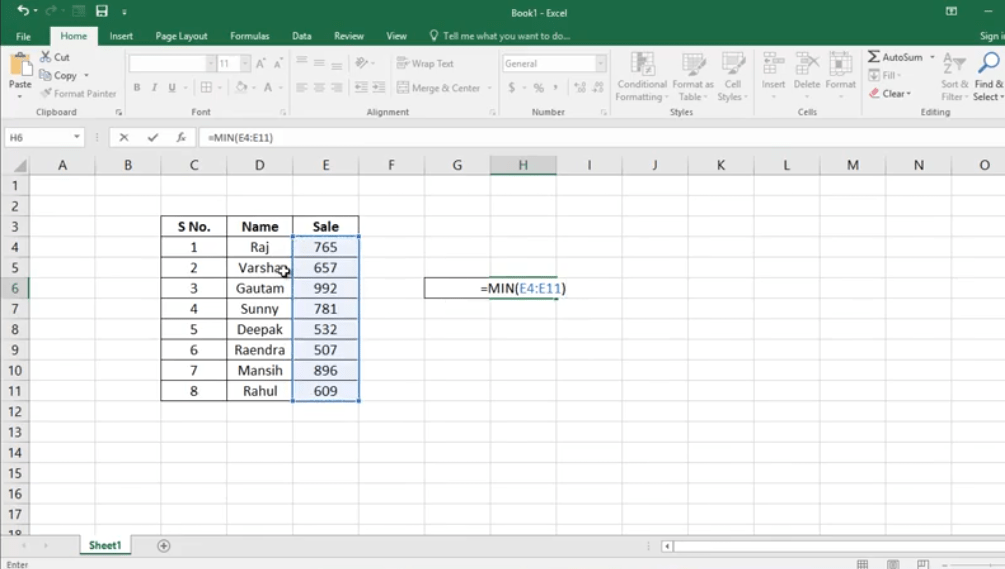Confirm formula with the Enter checkmark icon
This screenshot has height=569, width=1005.
[x=152, y=137]
